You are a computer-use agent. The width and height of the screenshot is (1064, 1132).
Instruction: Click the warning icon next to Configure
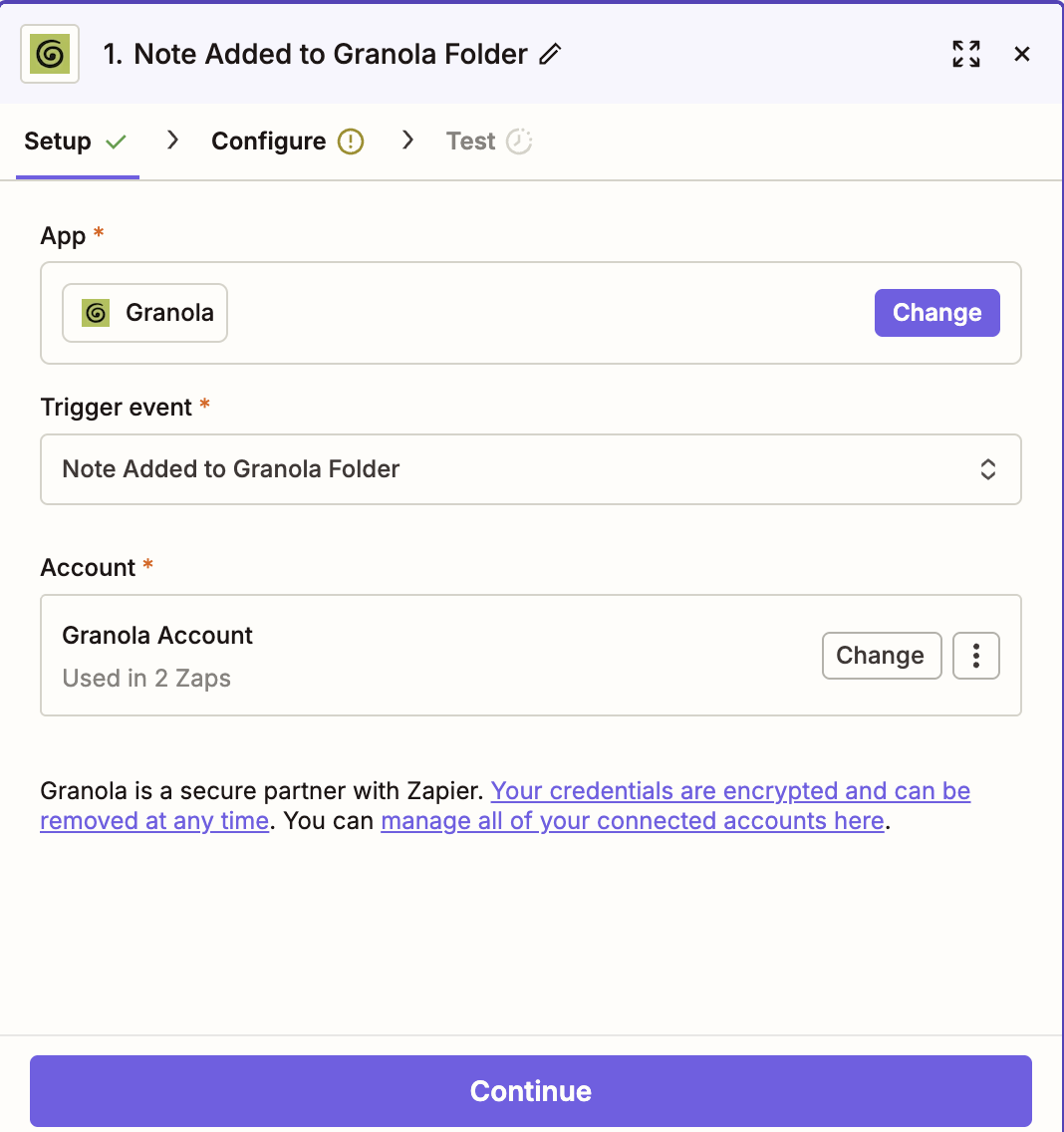(351, 141)
